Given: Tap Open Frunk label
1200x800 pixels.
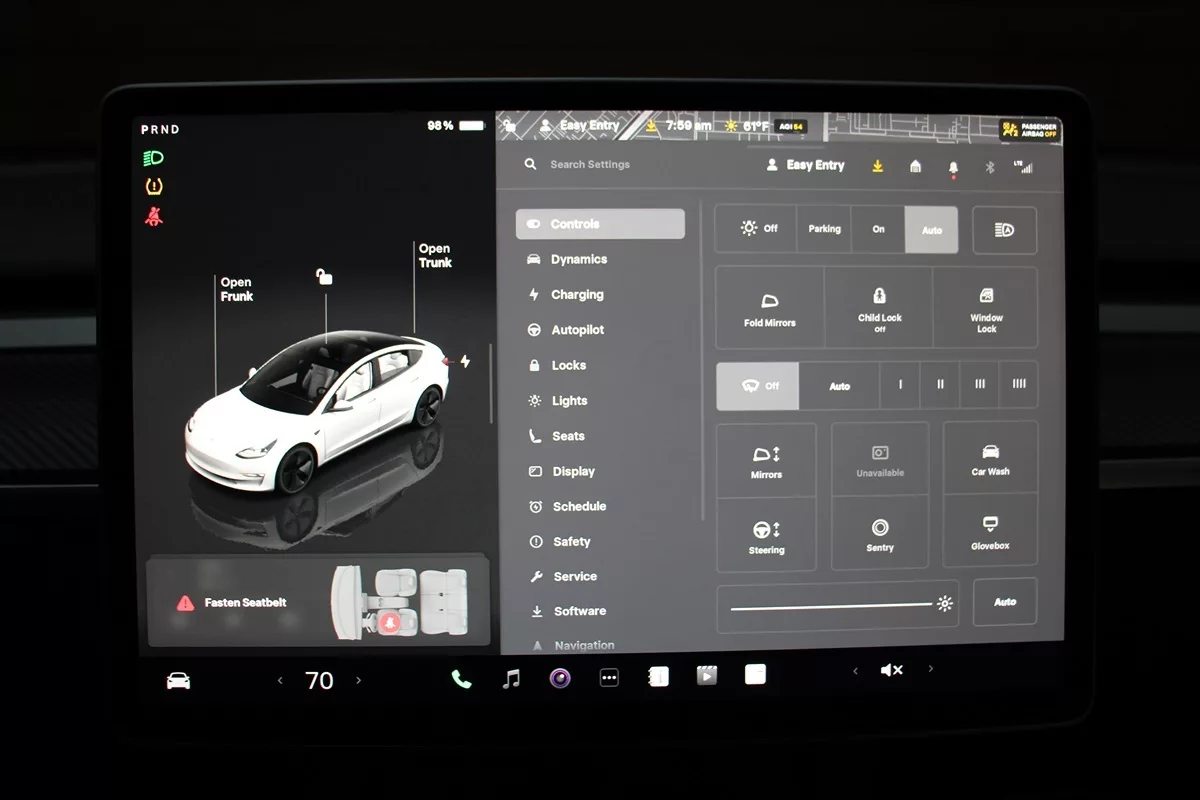Looking at the screenshot, I should [237, 290].
